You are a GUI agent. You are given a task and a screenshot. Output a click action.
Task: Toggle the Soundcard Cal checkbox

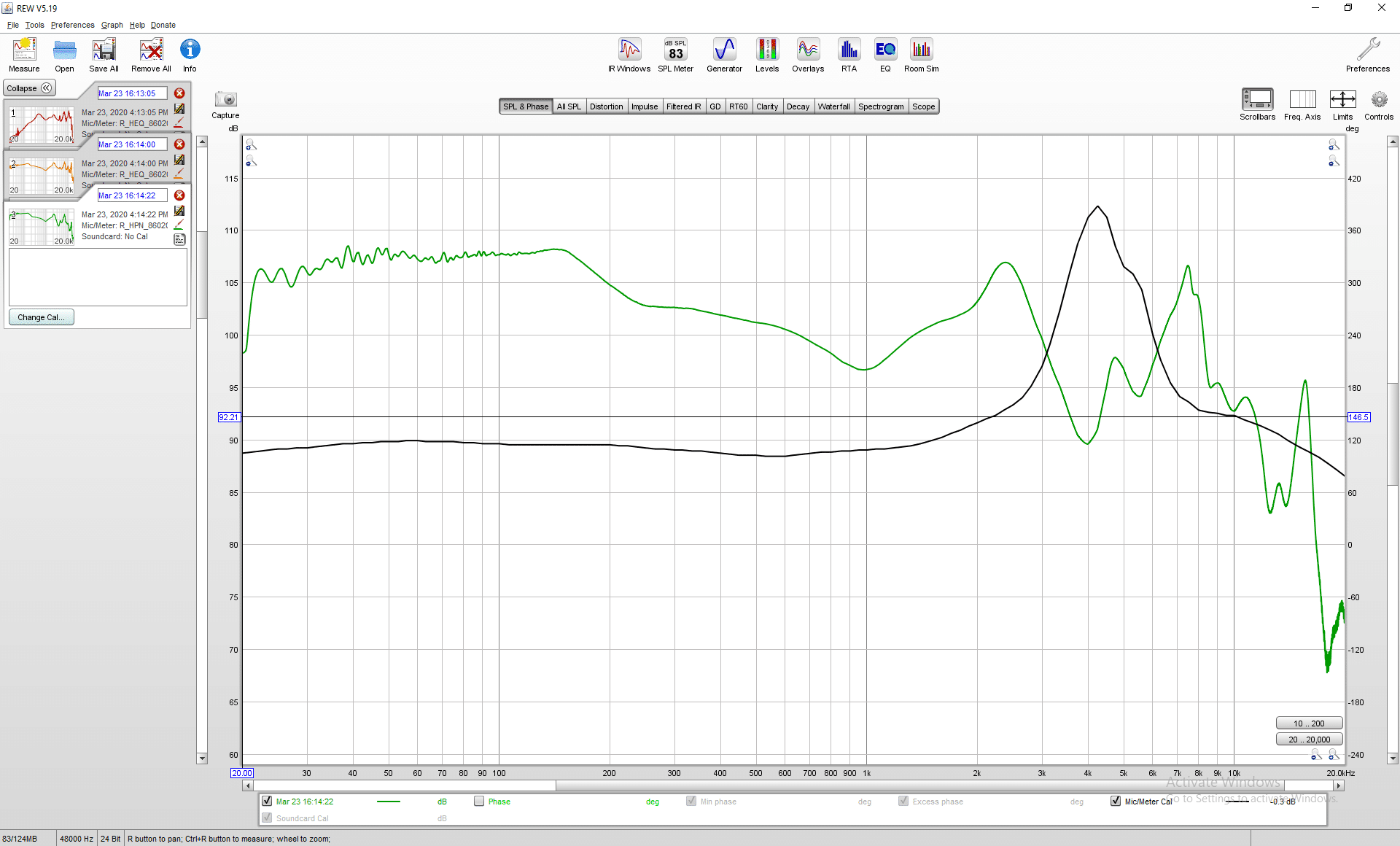coord(267,818)
